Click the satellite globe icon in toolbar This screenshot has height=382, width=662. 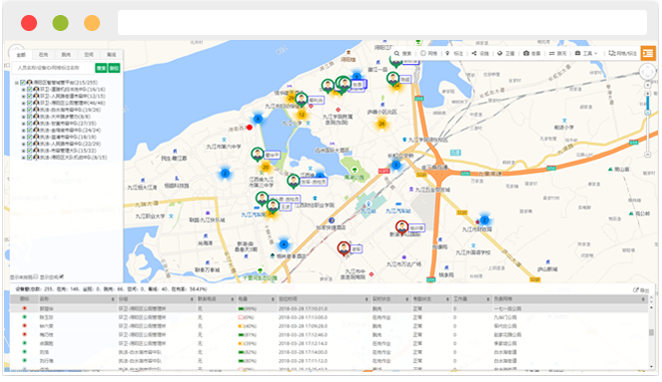click(x=500, y=54)
